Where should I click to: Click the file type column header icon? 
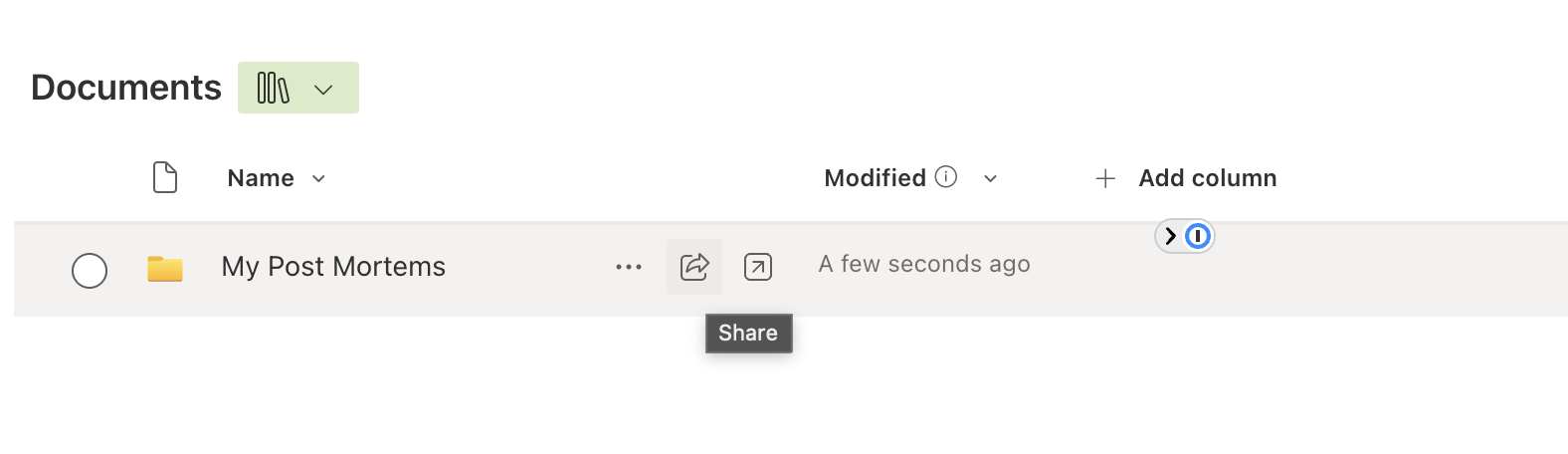[x=165, y=177]
